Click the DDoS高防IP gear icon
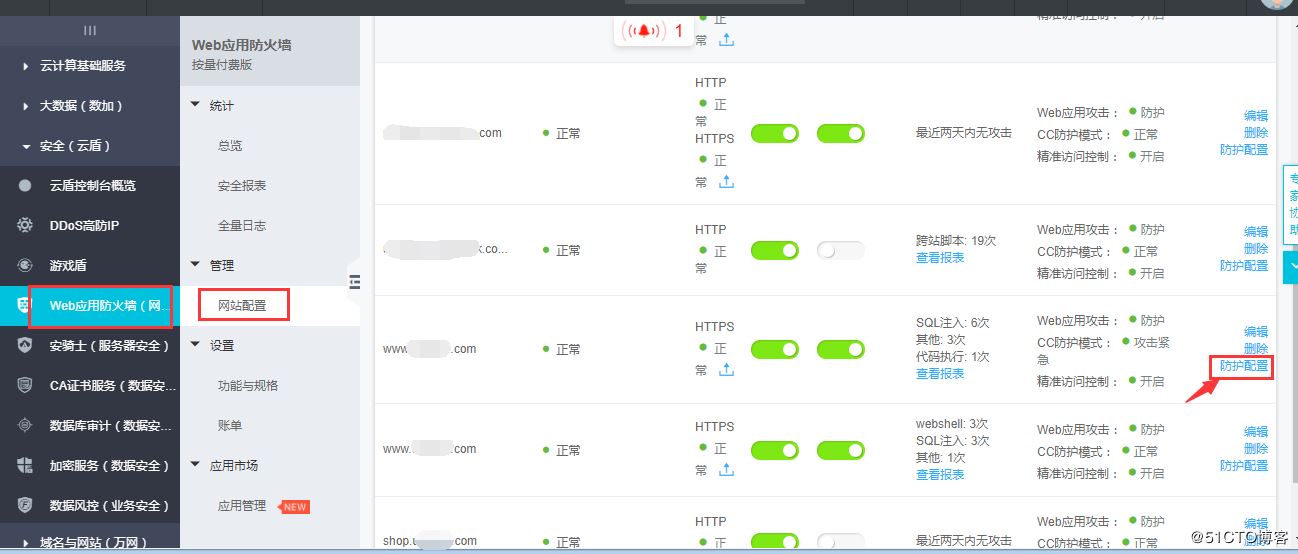 click(x=25, y=225)
